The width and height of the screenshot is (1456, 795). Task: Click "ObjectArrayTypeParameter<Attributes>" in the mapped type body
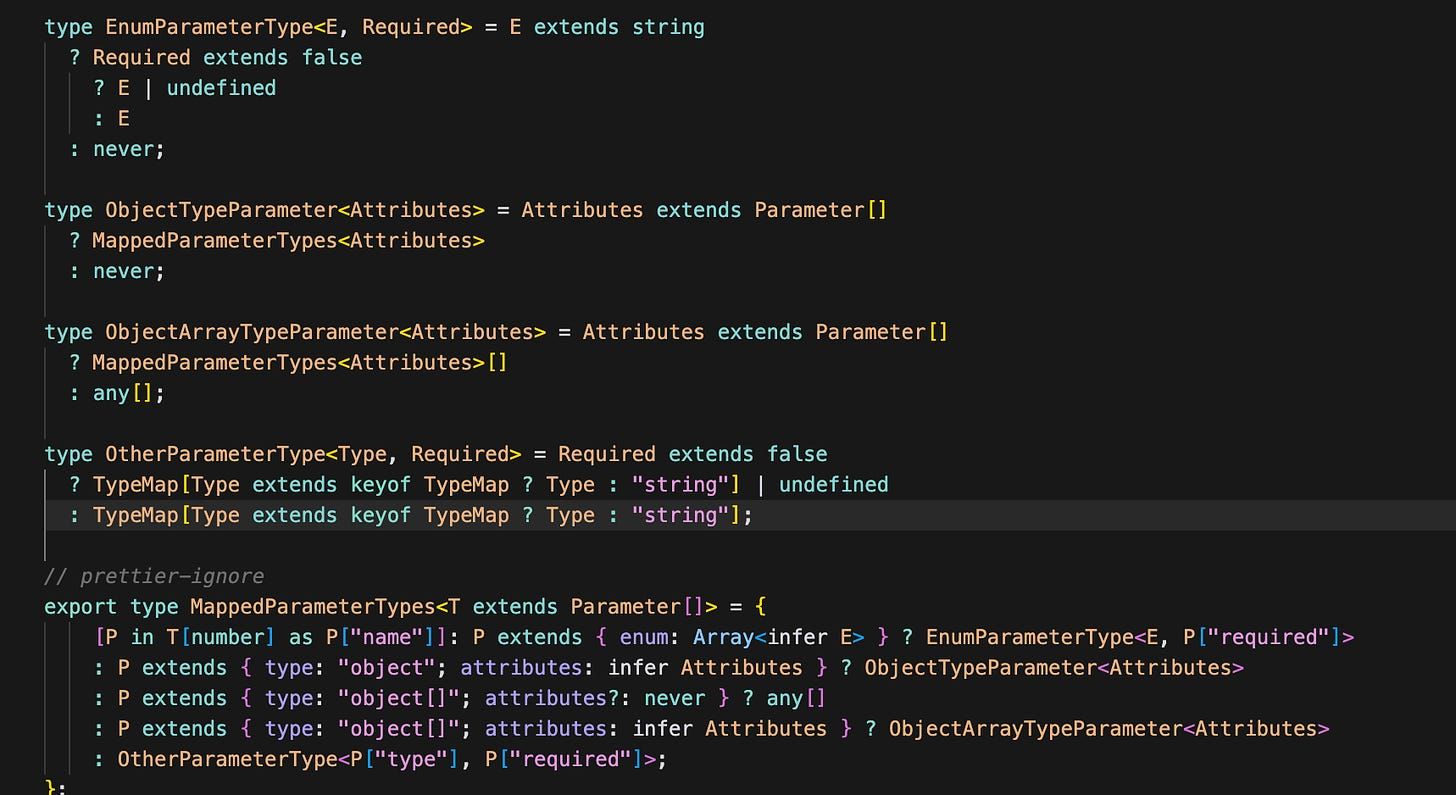tap(1109, 729)
